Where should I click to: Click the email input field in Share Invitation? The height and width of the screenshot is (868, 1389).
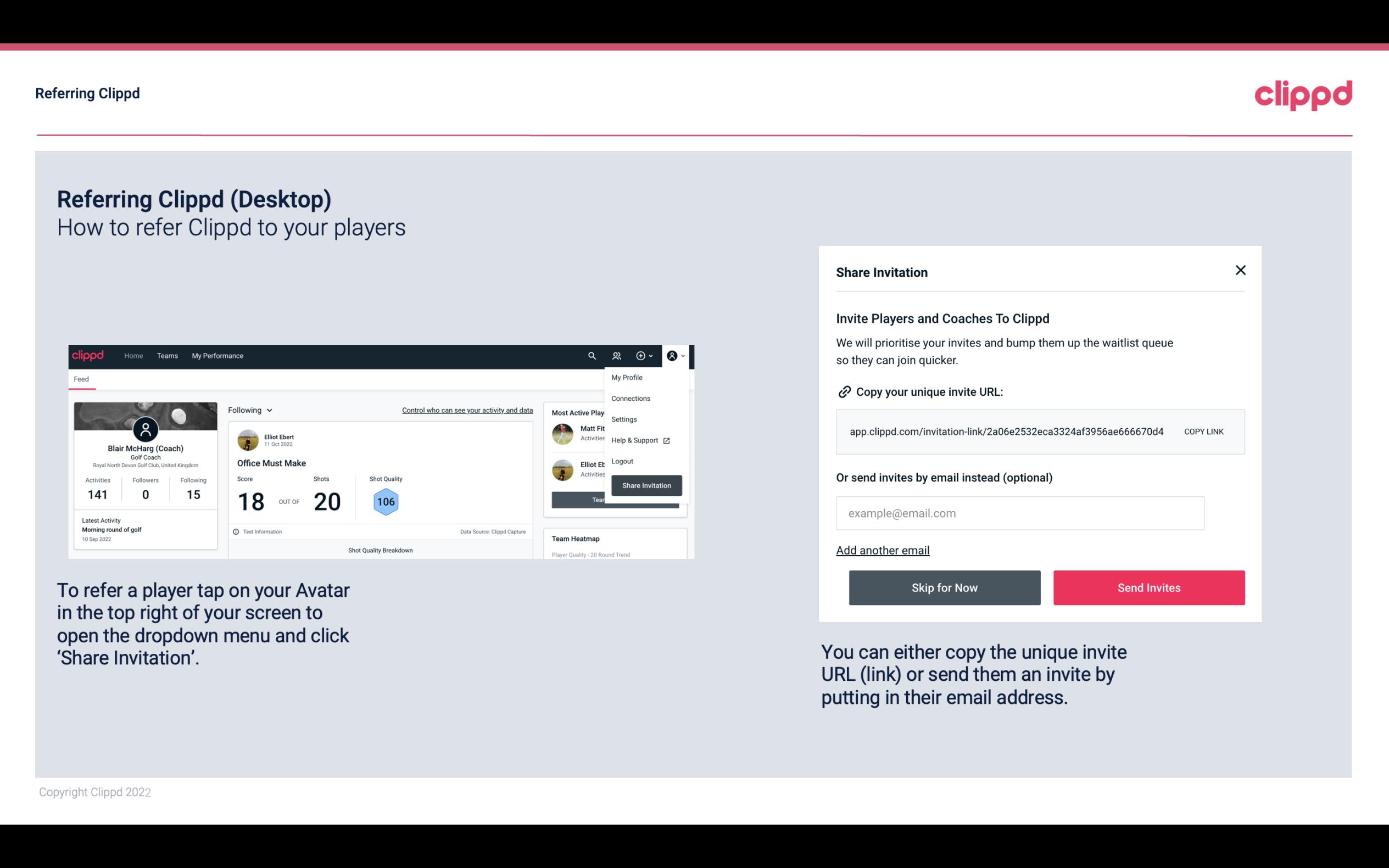click(x=1020, y=512)
